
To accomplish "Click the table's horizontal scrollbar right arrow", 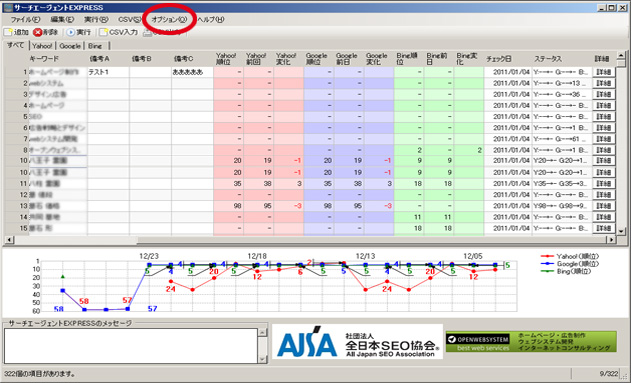I will tap(611, 240).
